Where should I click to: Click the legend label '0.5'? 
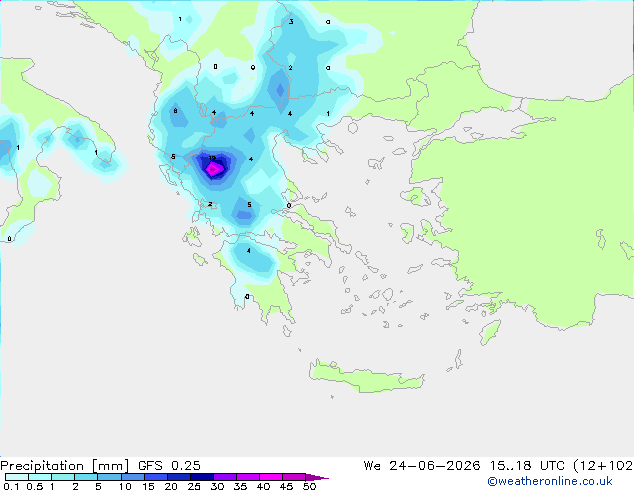pos(34,486)
